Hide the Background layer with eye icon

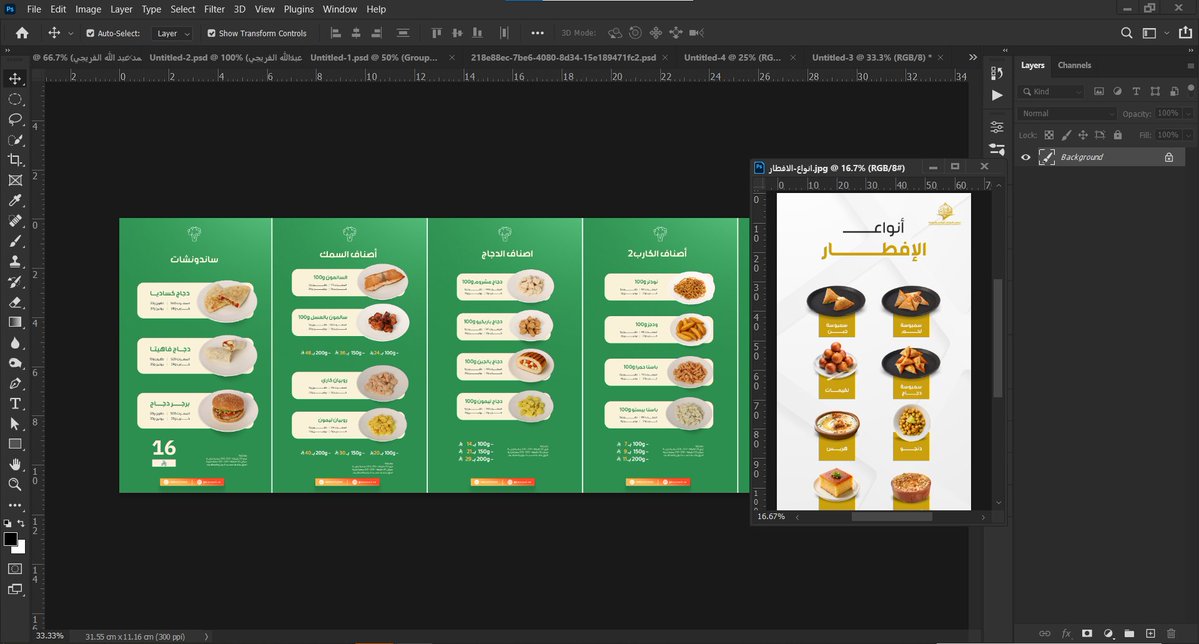click(1025, 158)
